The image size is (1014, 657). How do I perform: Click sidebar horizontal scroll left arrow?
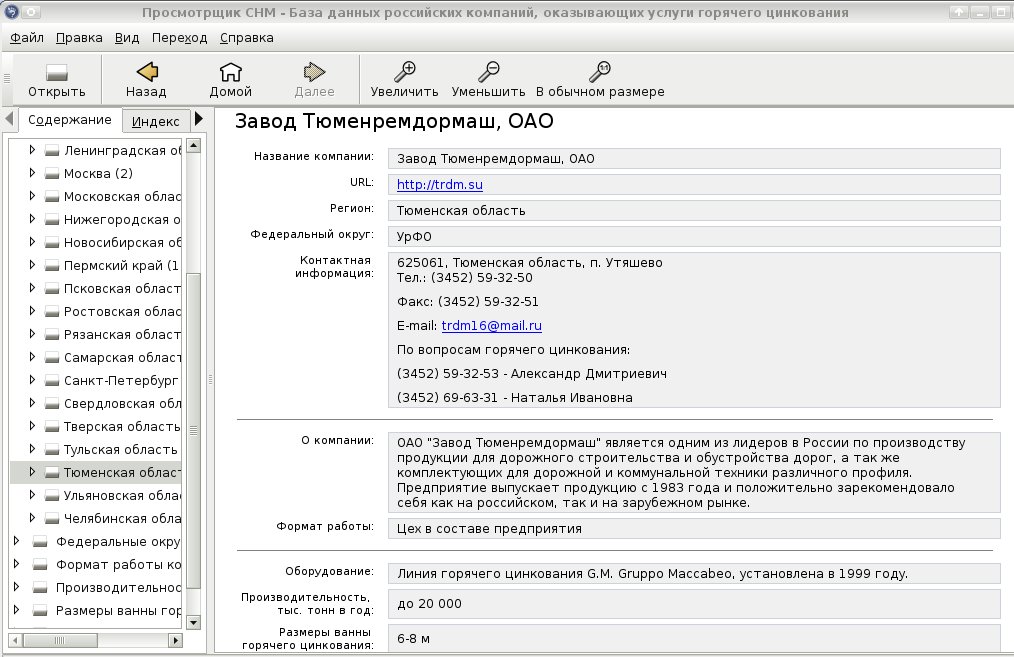(15, 640)
